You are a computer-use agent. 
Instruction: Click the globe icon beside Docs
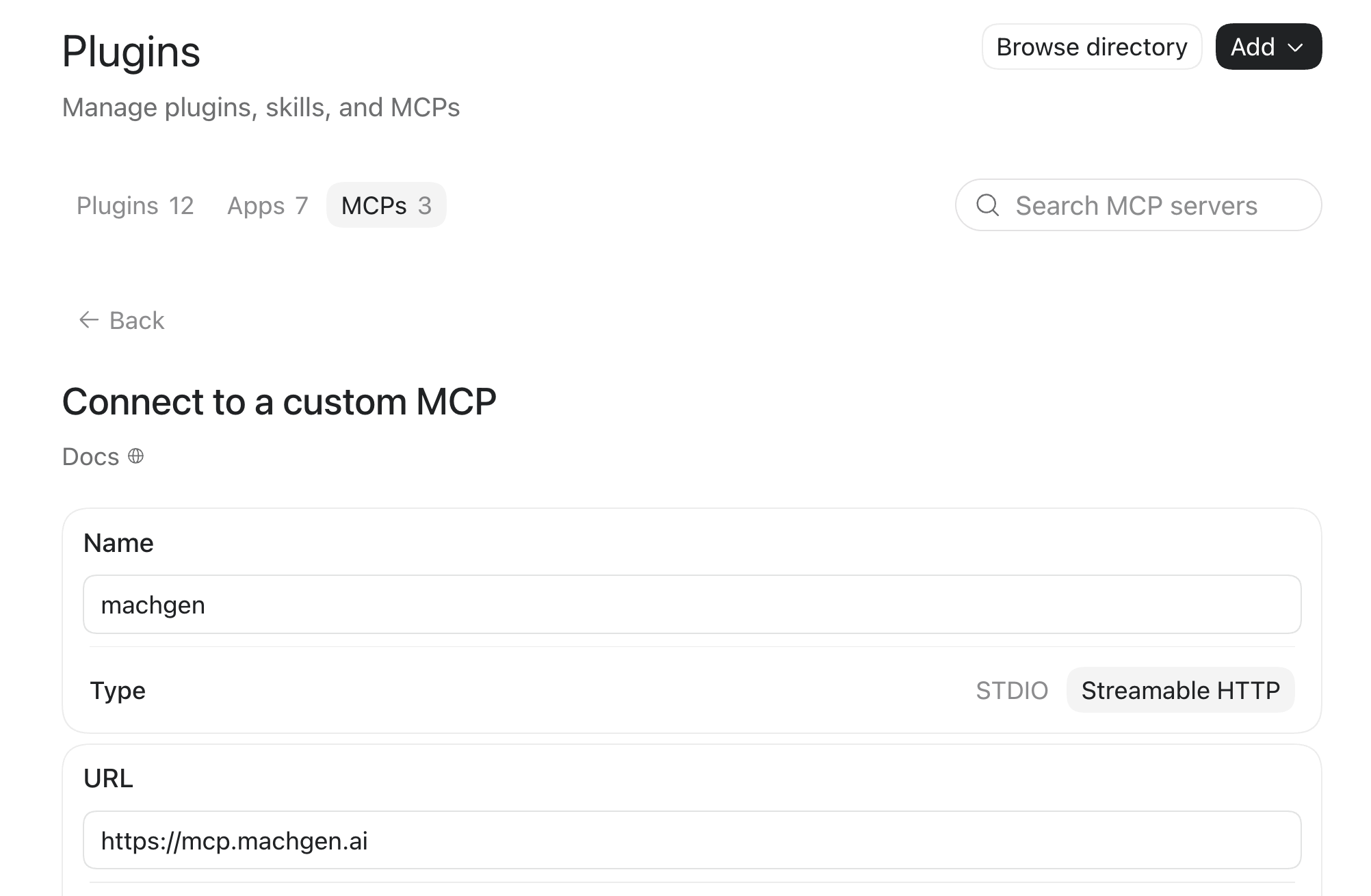click(x=136, y=456)
